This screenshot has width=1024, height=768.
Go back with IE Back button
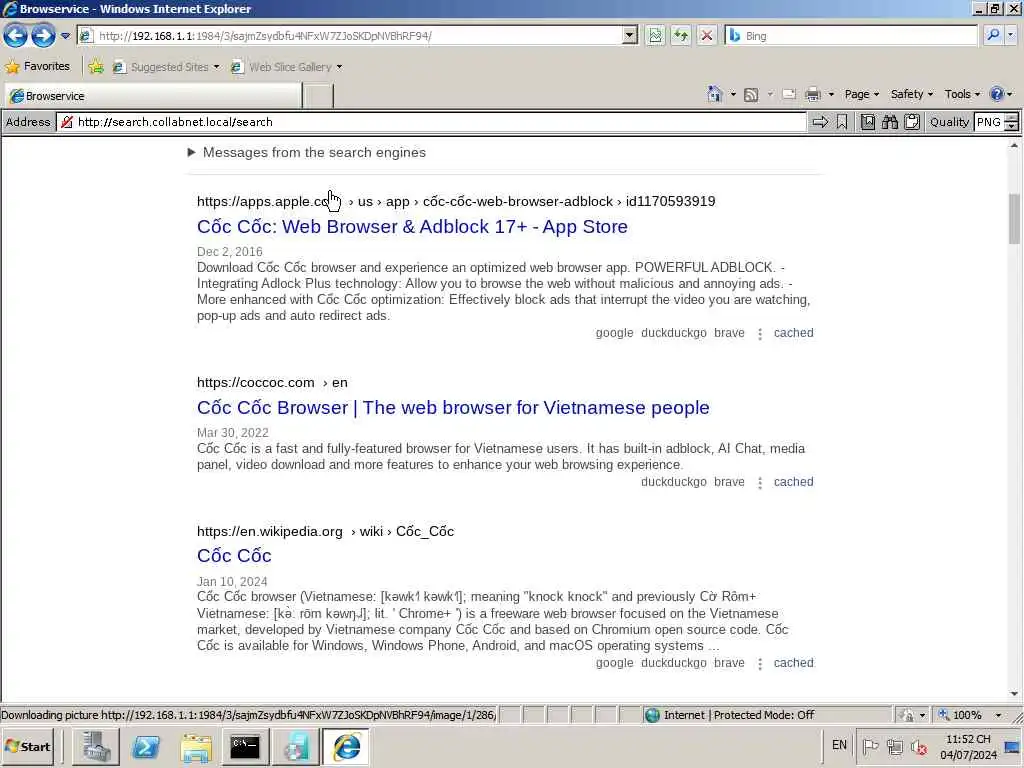pos(16,35)
